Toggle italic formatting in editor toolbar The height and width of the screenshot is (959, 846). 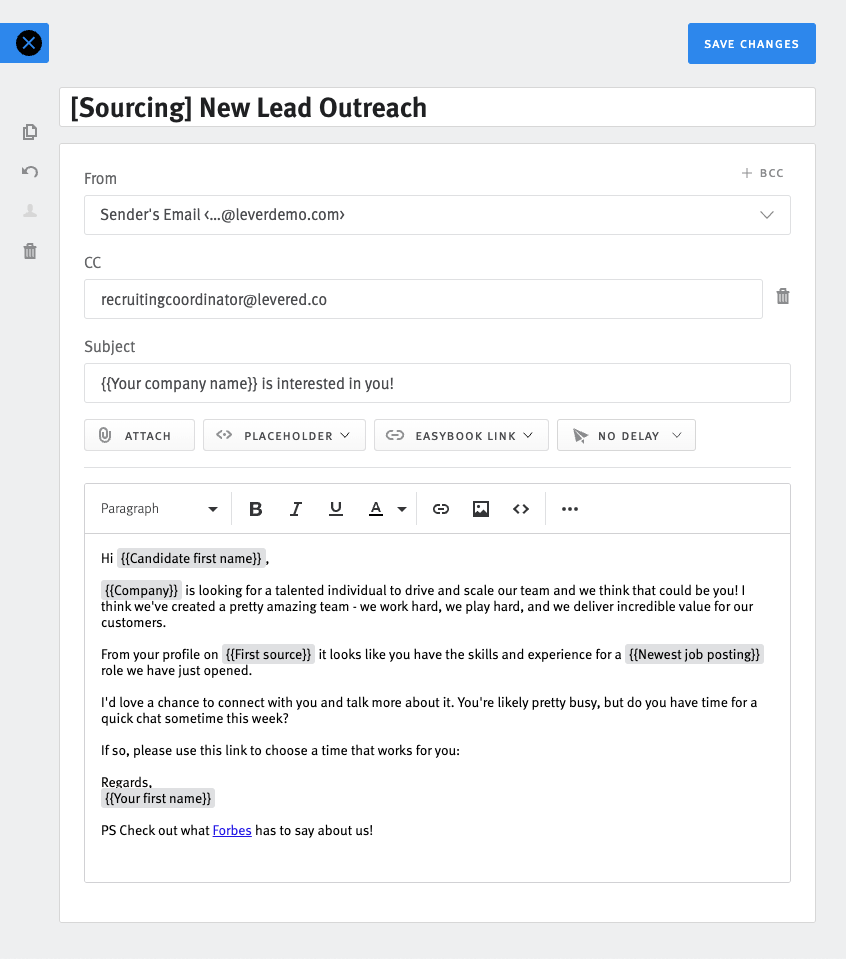pos(295,509)
